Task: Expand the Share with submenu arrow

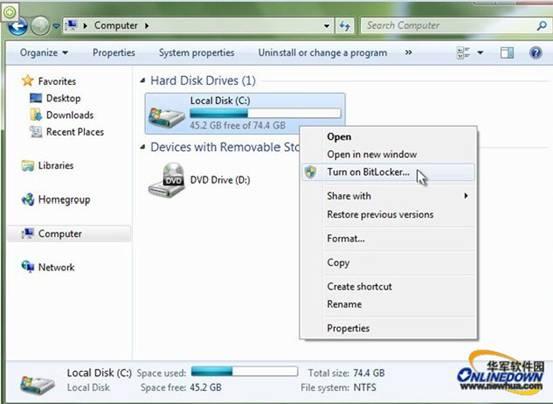Action: 466,196
